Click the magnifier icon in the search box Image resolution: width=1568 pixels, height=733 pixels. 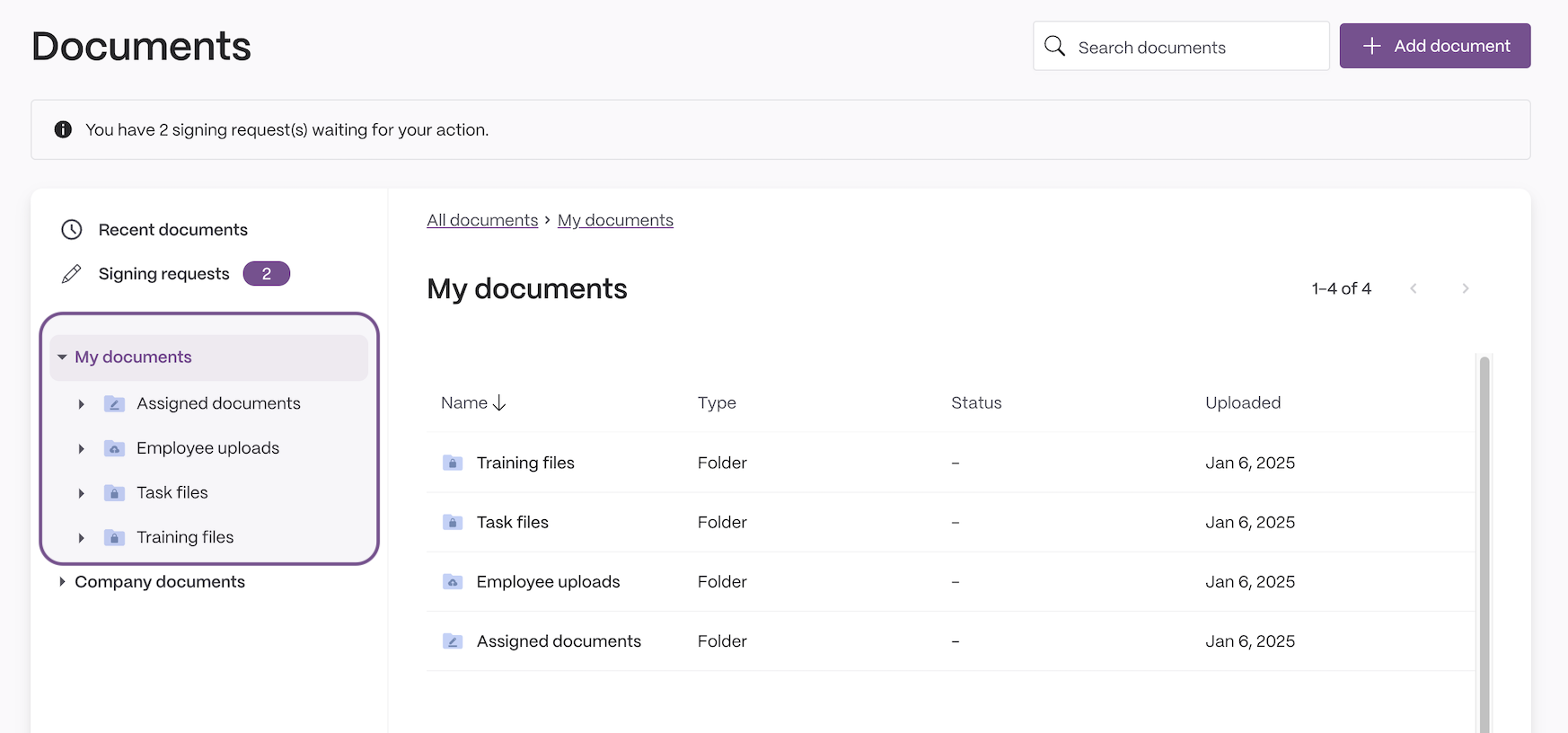click(x=1055, y=46)
